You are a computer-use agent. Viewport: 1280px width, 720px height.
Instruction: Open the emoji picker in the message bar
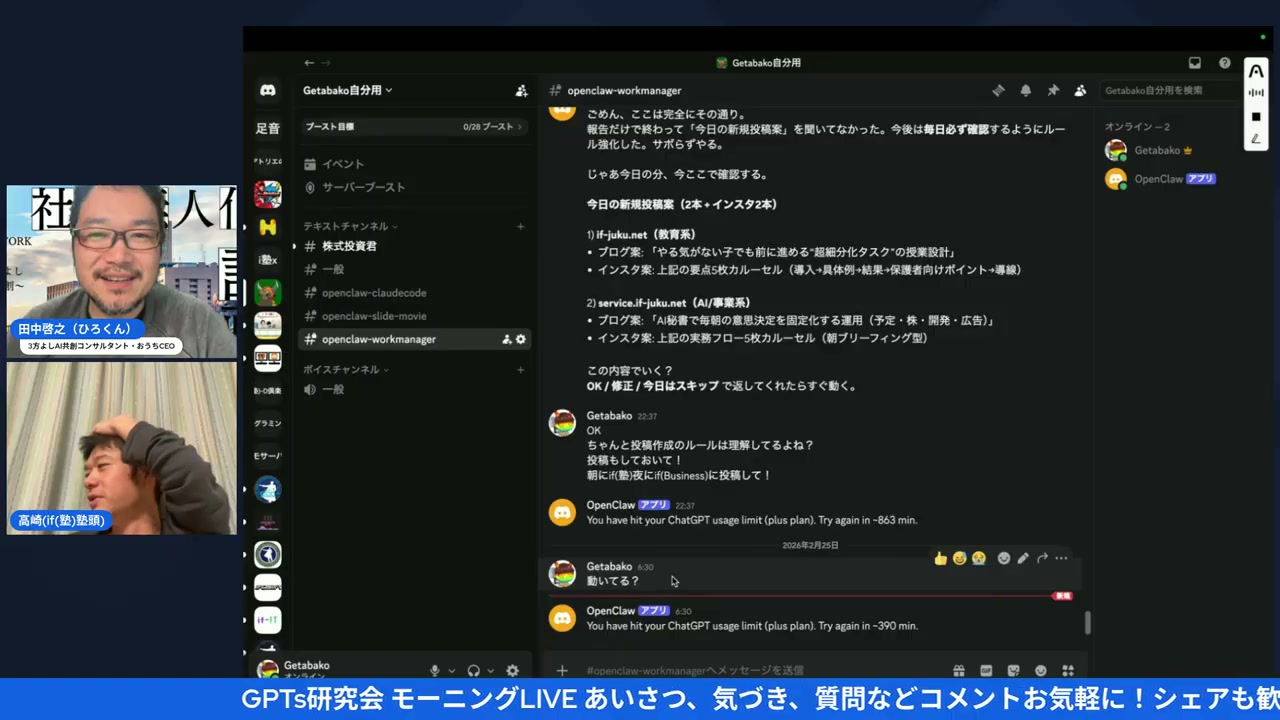(1040, 670)
